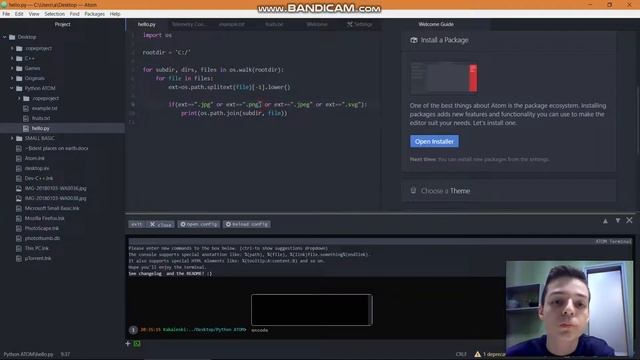The height and width of the screenshot is (360, 640).
Task: Expand the Originals folder
Action: click(12, 78)
